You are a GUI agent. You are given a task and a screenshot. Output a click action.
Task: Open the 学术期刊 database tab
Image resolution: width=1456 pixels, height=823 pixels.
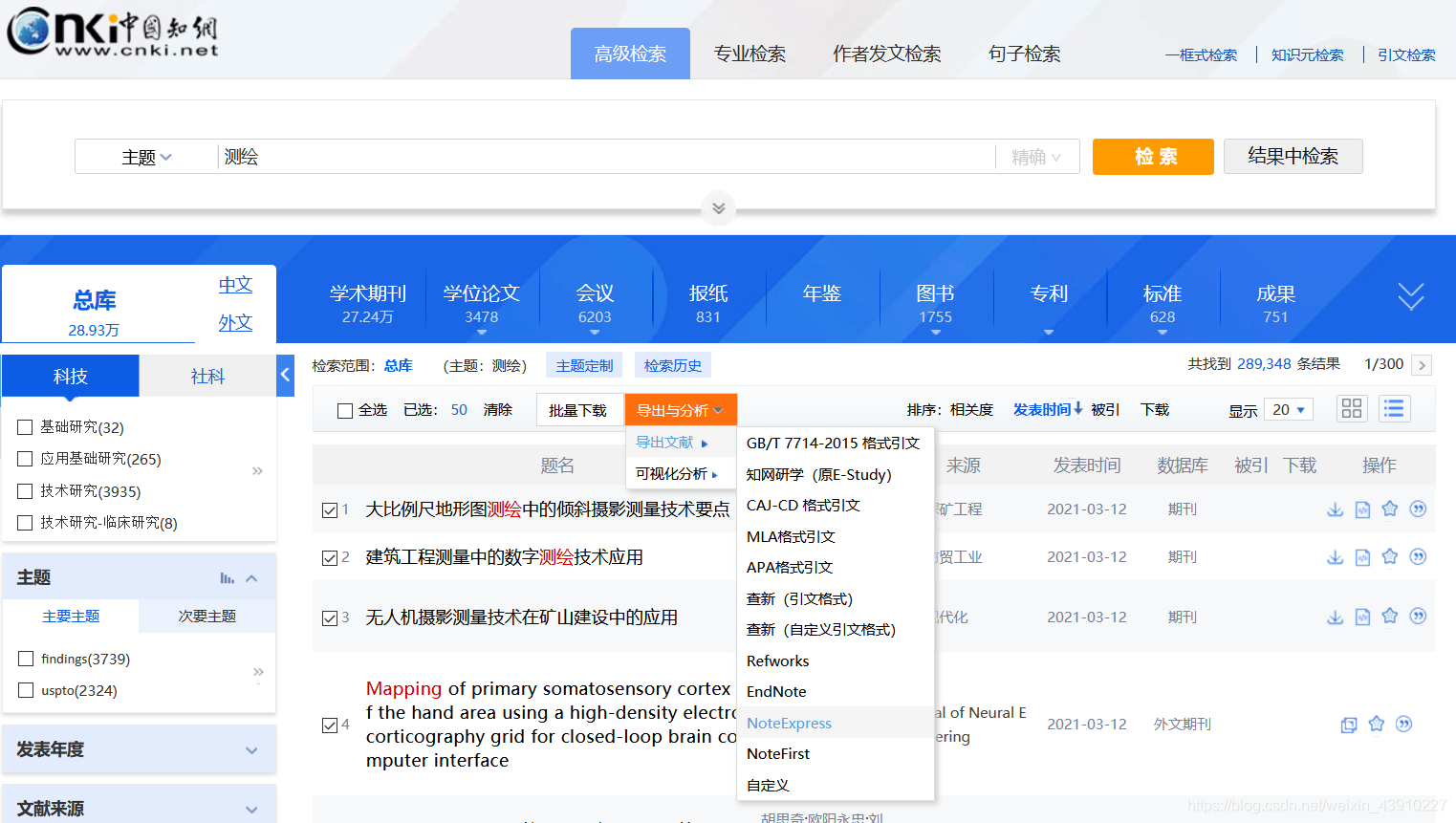[x=368, y=303]
